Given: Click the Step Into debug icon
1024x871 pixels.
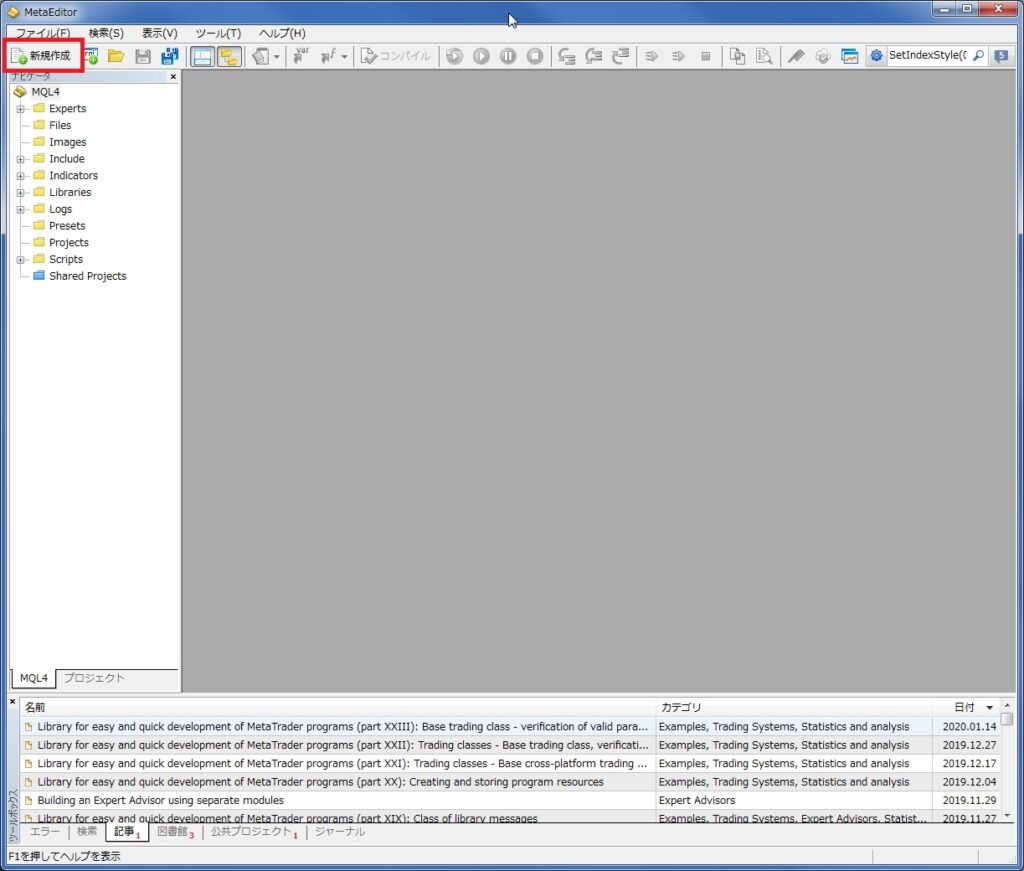Looking at the screenshot, I should [x=566, y=57].
